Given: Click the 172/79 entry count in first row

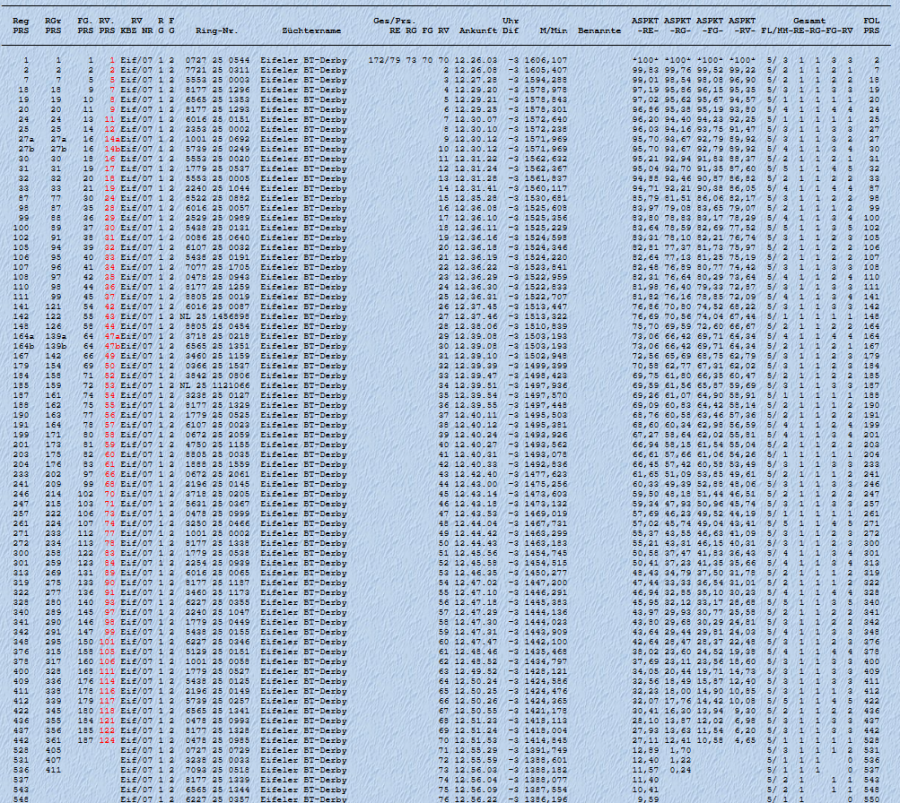Looking at the screenshot, I should pyautogui.click(x=384, y=61).
